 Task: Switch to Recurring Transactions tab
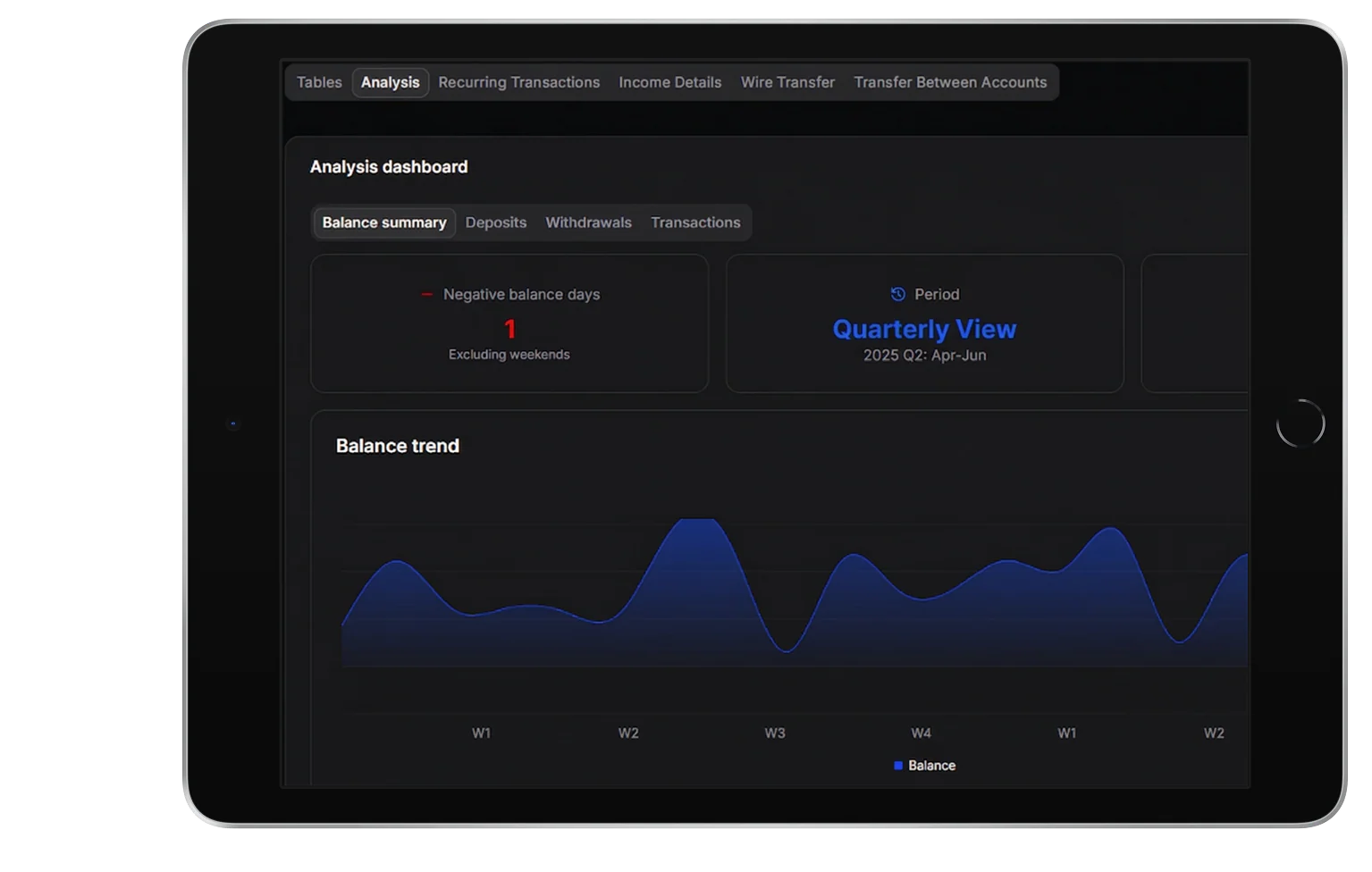click(x=519, y=82)
